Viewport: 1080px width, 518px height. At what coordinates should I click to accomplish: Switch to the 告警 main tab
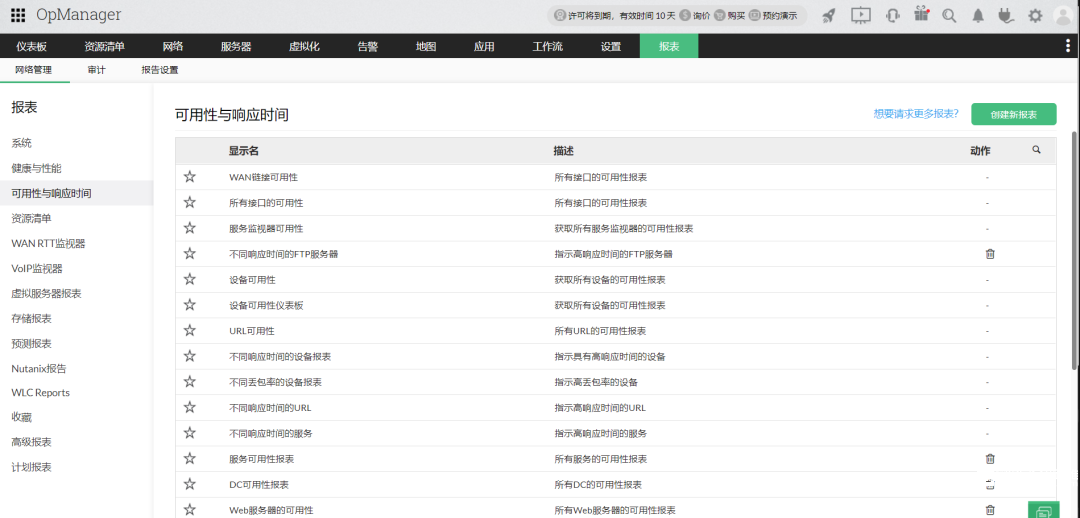[367, 47]
